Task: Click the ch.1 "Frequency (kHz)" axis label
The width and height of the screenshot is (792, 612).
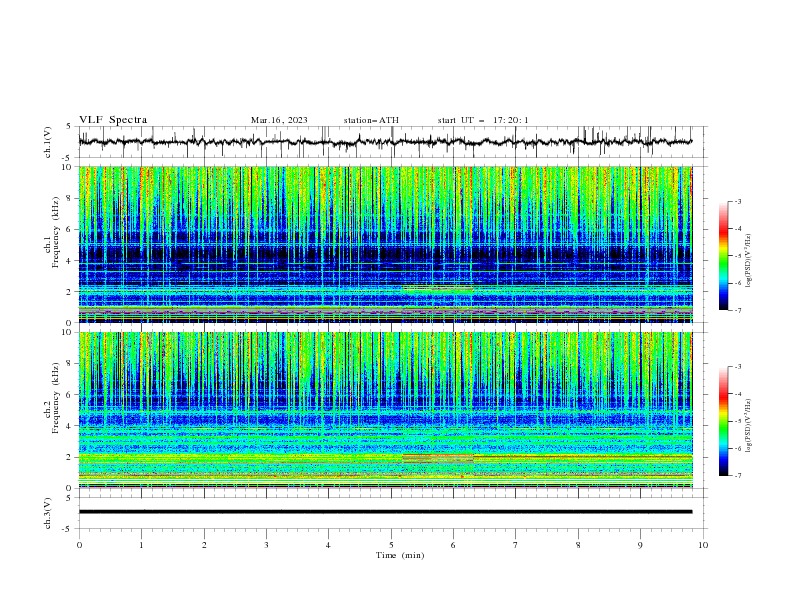Action: click(56, 233)
